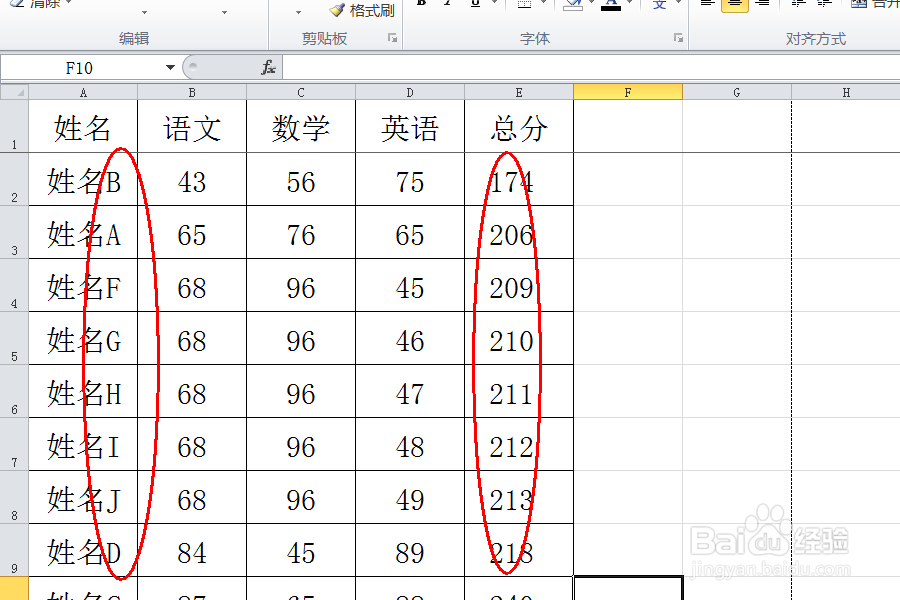The height and width of the screenshot is (600, 900).
Task: Select the 总分 header cell
Action: point(518,127)
